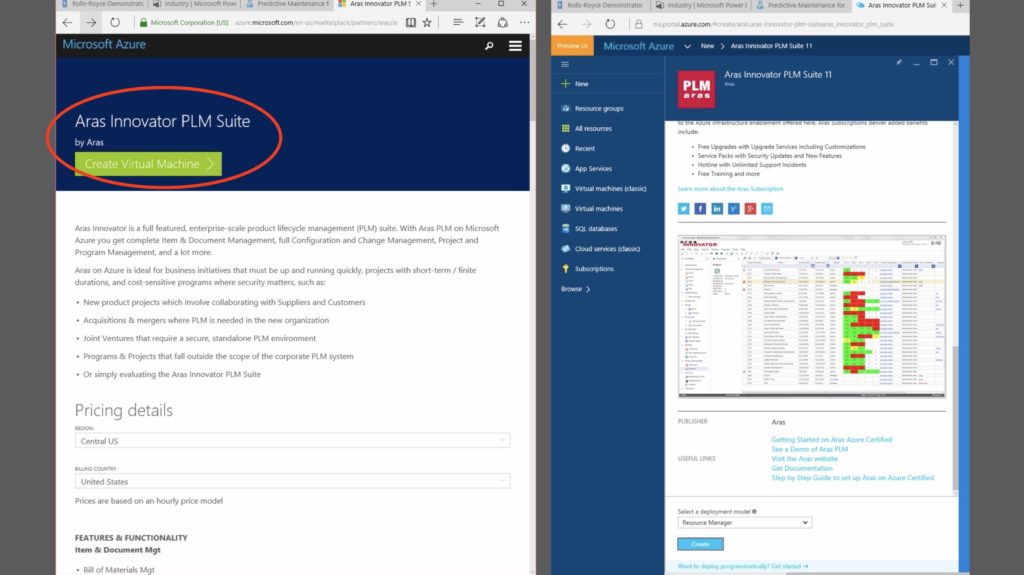Click the search magnifier on Azure marketplace page

point(489,46)
